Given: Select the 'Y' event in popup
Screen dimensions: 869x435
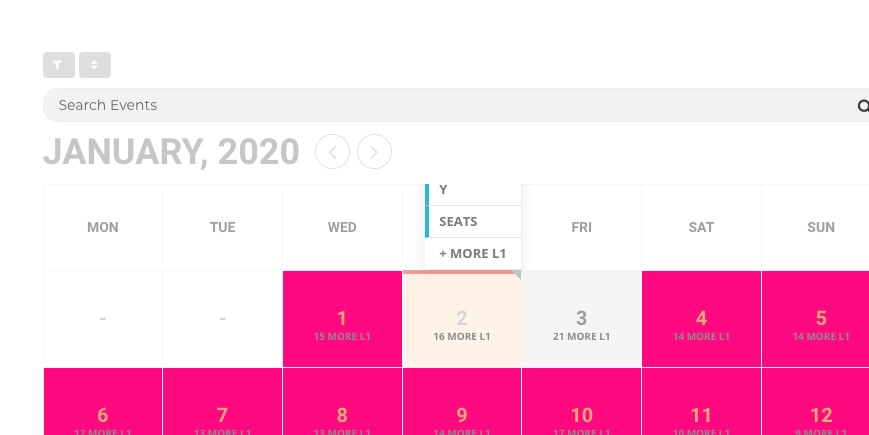Looking at the screenshot, I should click(473, 190).
